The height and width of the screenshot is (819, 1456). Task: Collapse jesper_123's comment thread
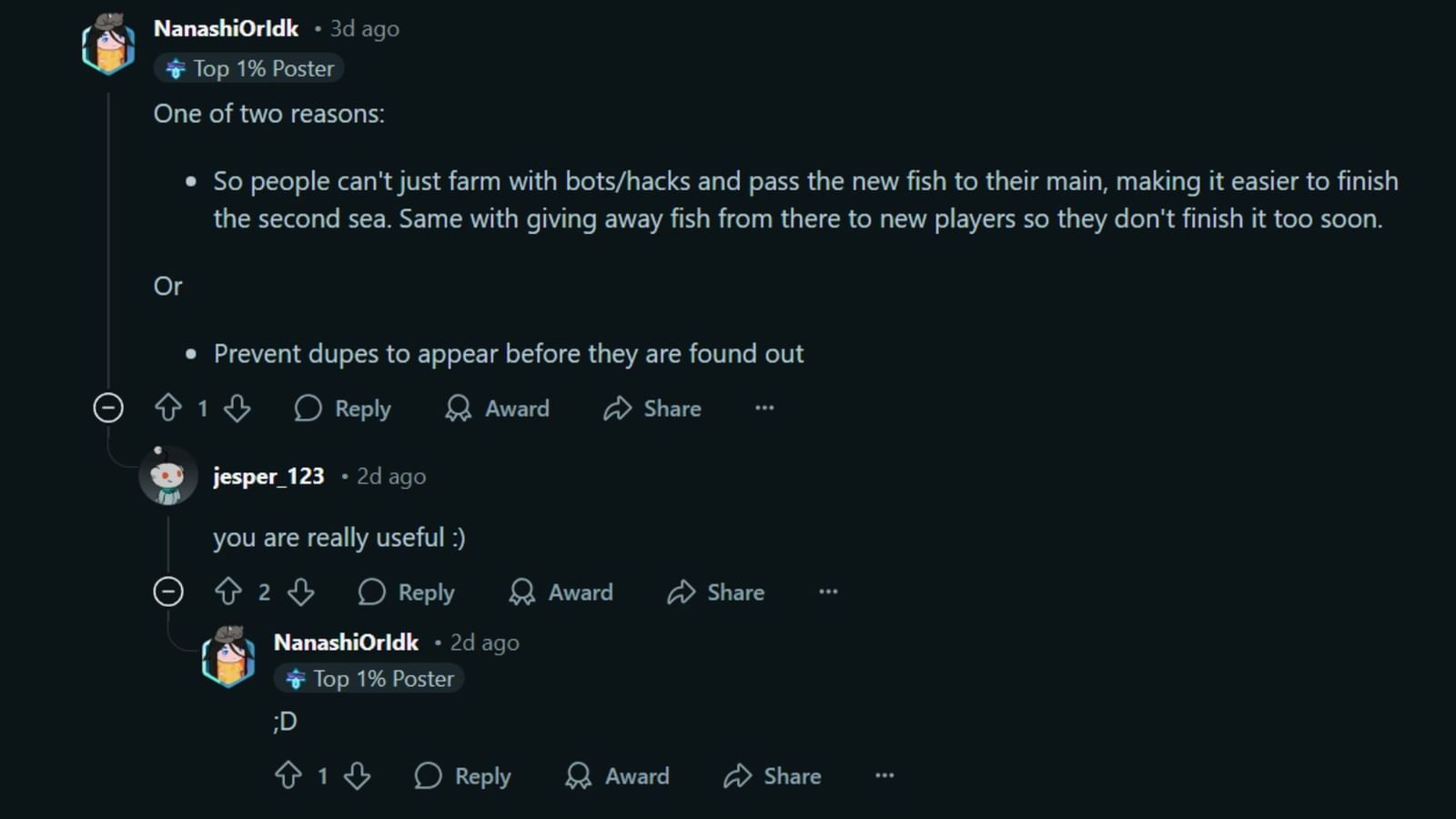168,591
